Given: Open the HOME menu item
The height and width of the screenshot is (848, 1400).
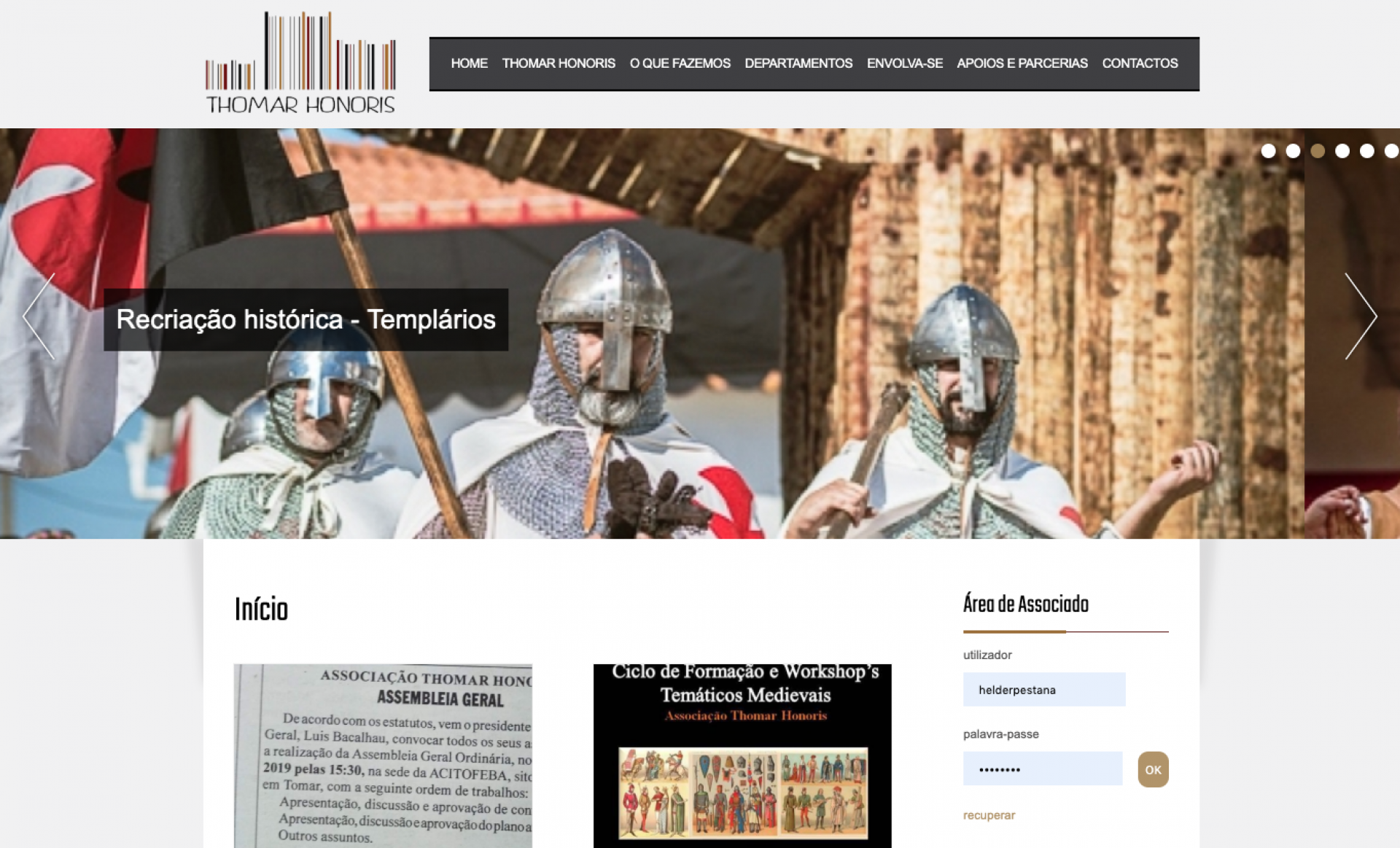Looking at the screenshot, I should 469,63.
